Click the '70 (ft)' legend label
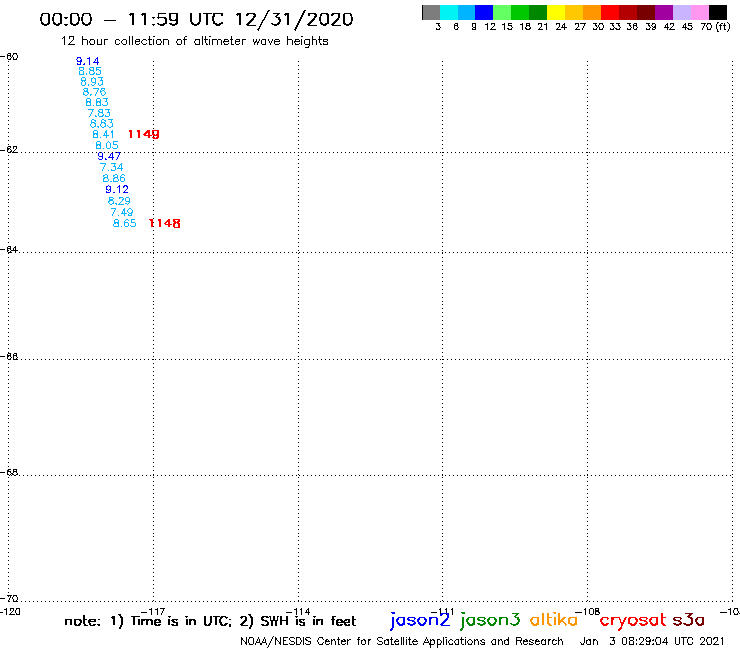The height and width of the screenshot is (650, 740). (x=715, y=27)
